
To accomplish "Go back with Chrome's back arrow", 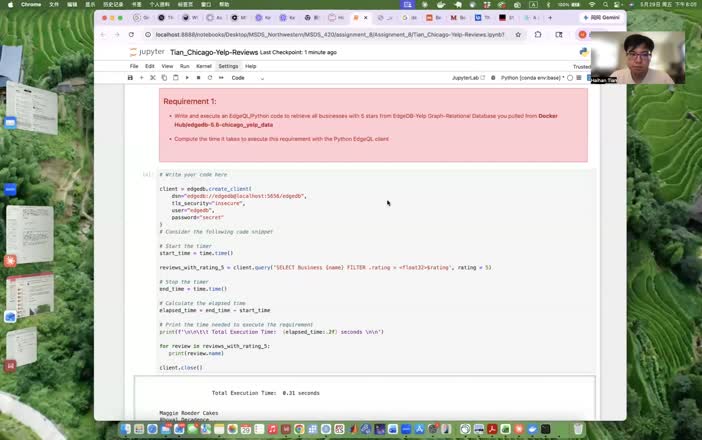I will [x=103, y=34].
